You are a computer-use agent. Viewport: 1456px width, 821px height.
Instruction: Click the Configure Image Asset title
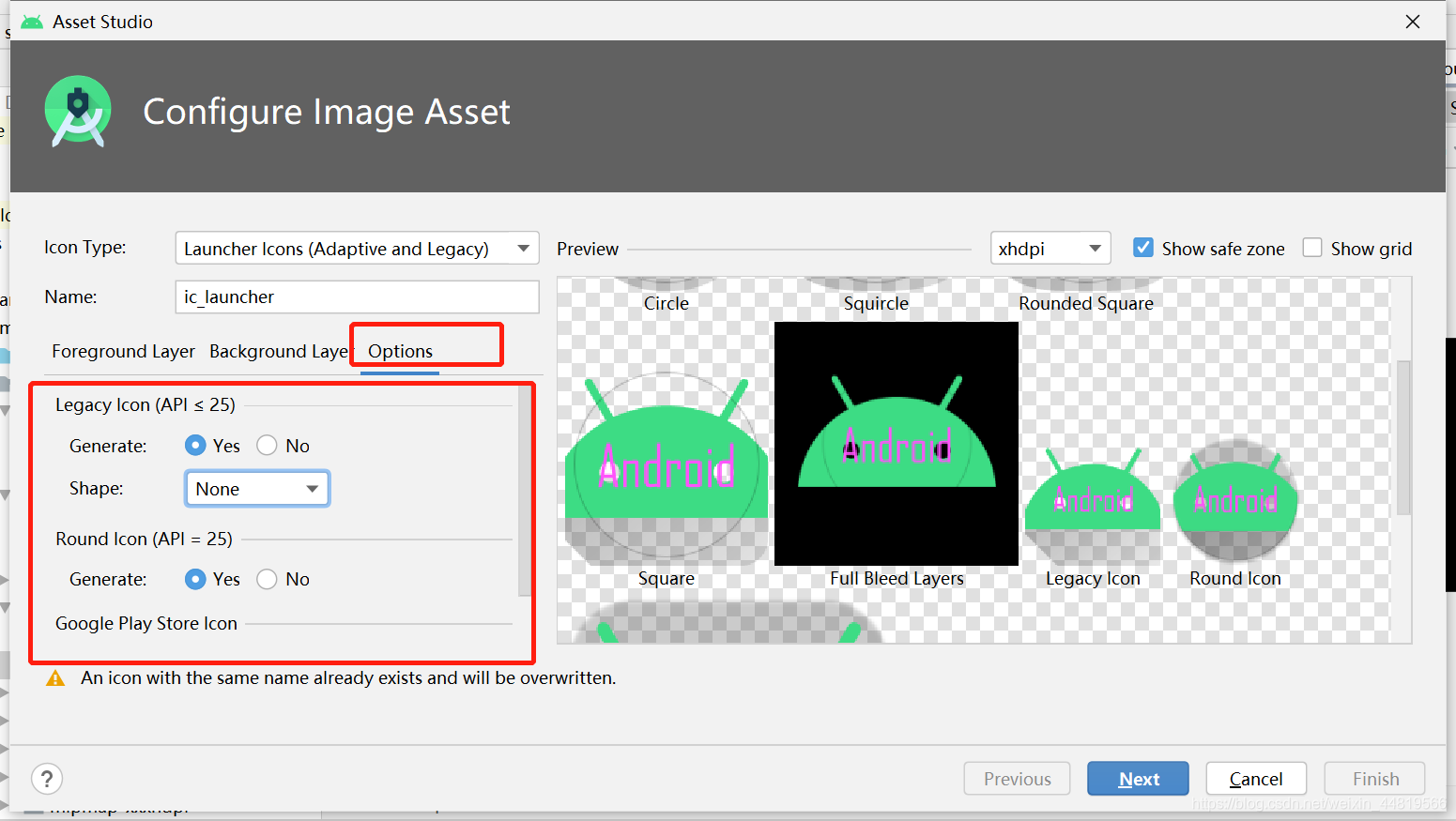pyautogui.click(x=327, y=112)
